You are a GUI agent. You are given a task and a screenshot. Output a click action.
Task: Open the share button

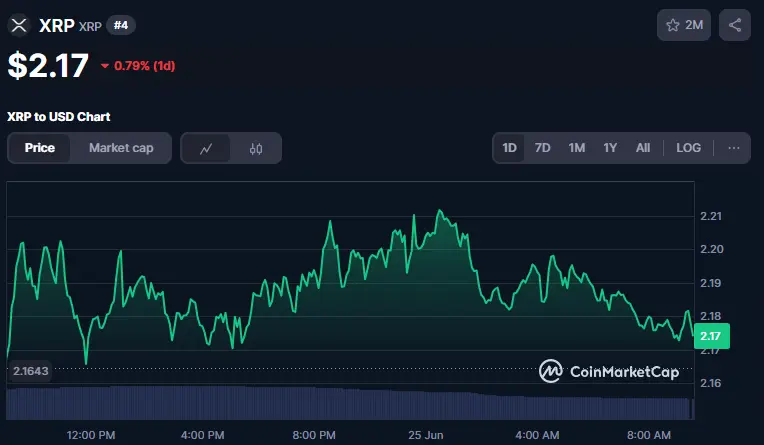coord(735,25)
